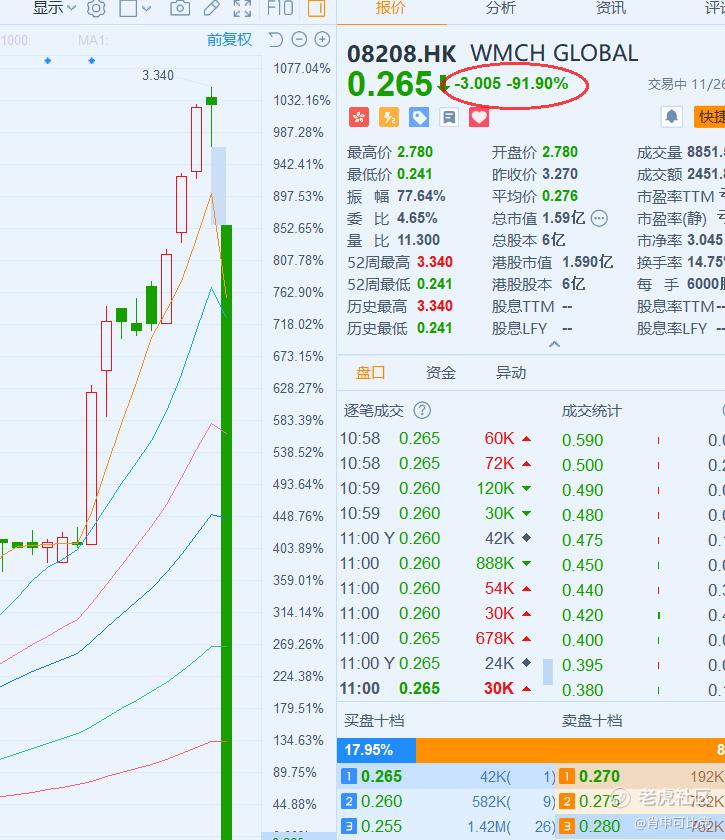Image resolution: width=725 pixels, height=840 pixels.
Task: Collapse the quote details with up chevron
Action: click(x=555, y=344)
